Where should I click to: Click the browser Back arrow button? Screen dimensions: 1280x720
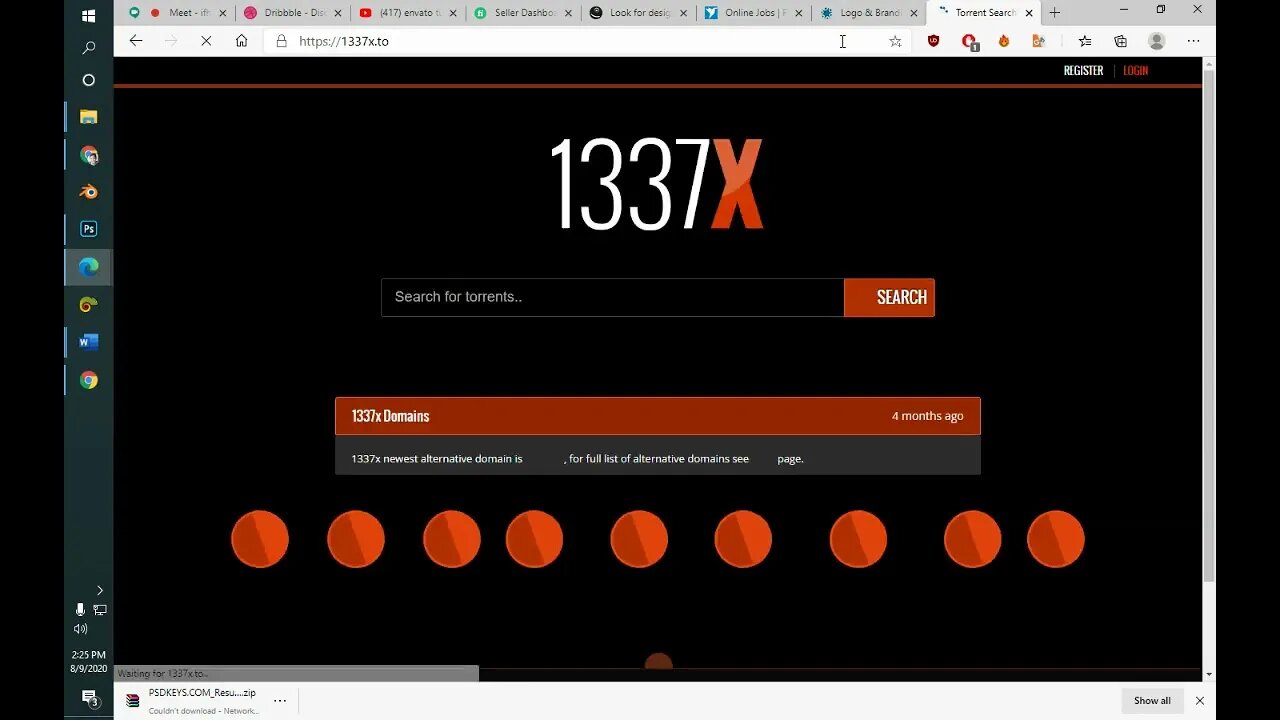point(136,41)
